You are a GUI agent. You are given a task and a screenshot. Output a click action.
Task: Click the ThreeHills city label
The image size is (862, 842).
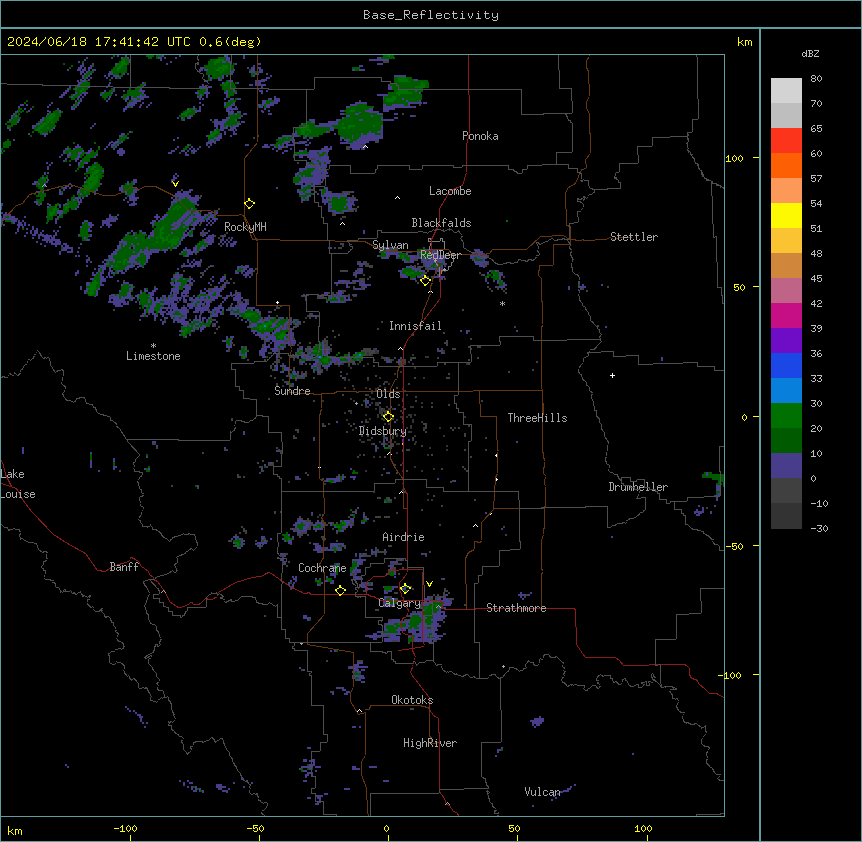pyautogui.click(x=537, y=418)
